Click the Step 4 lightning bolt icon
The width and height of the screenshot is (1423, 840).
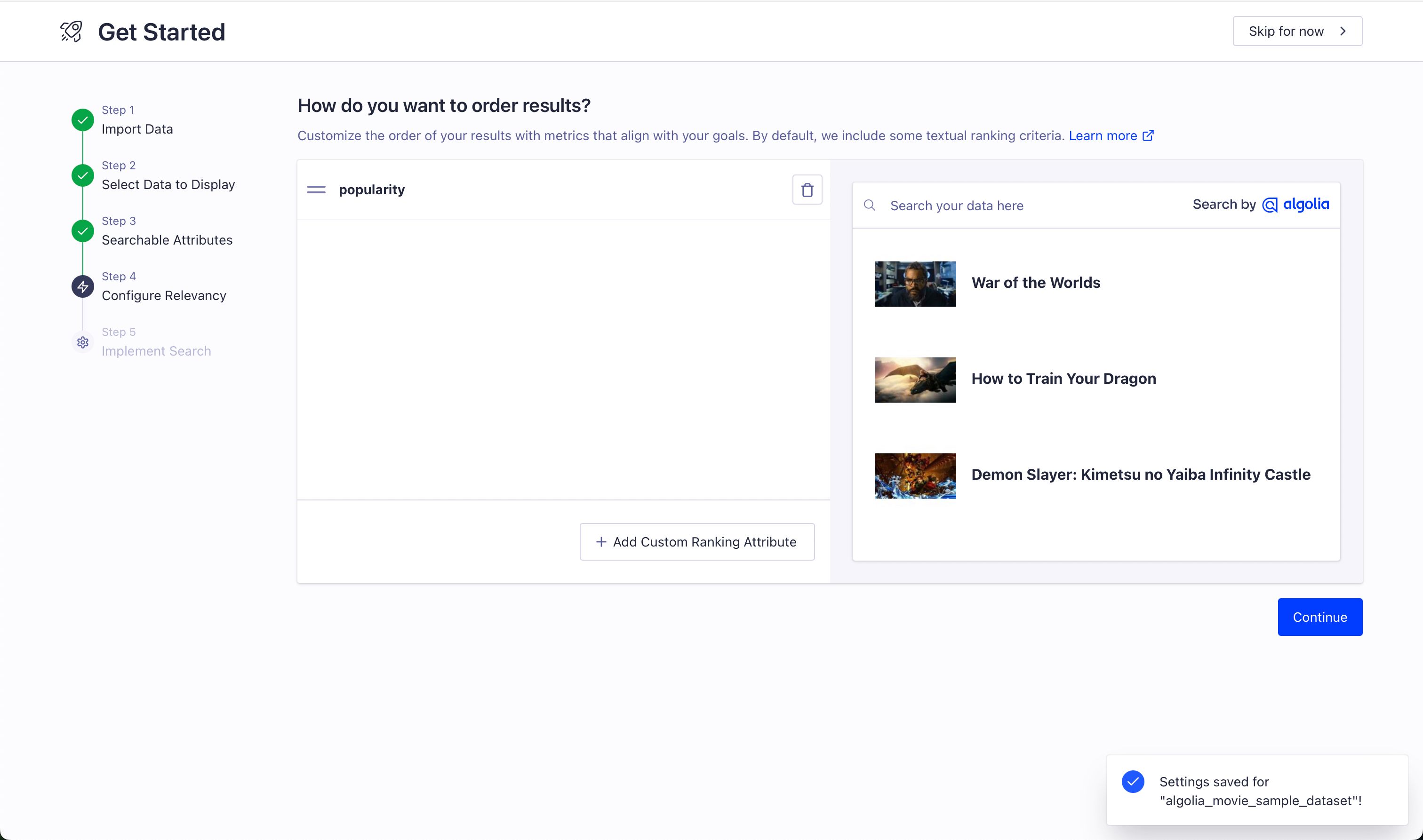point(83,286)
